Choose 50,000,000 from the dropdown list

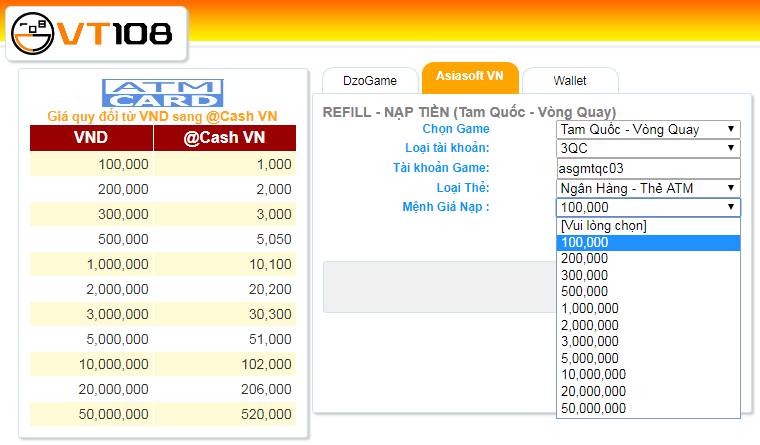pos(648,408)
